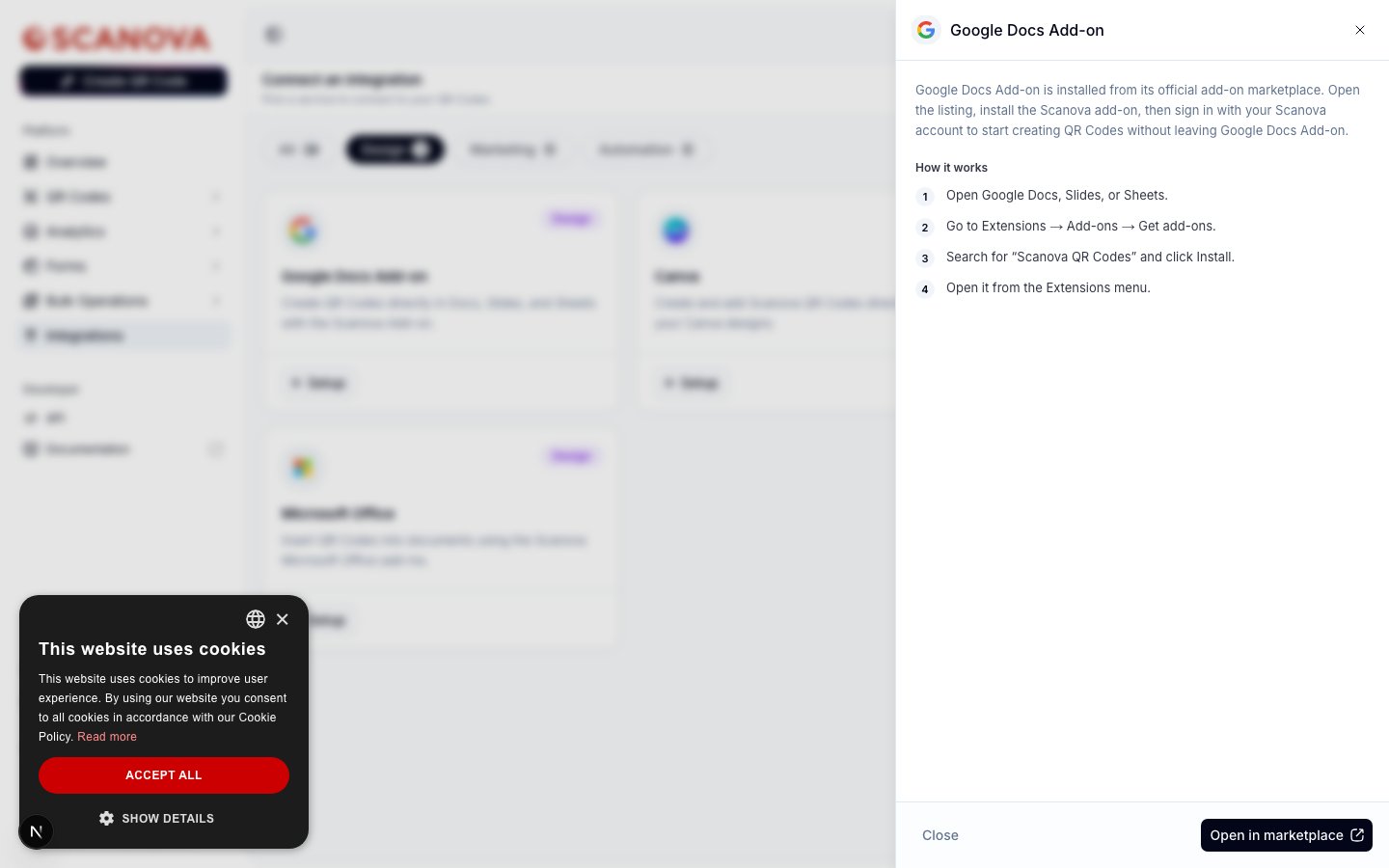Dismiss the cookie banner with X
1389x868 pixels.
coord(283,619)
